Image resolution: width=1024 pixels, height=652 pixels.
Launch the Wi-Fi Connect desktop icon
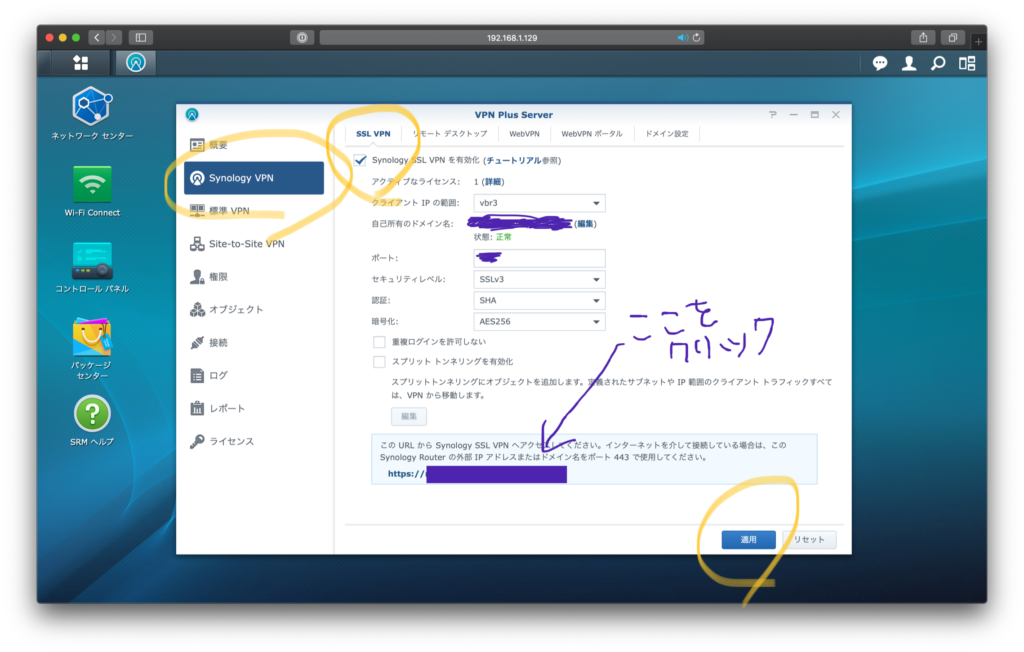[92, 185]
